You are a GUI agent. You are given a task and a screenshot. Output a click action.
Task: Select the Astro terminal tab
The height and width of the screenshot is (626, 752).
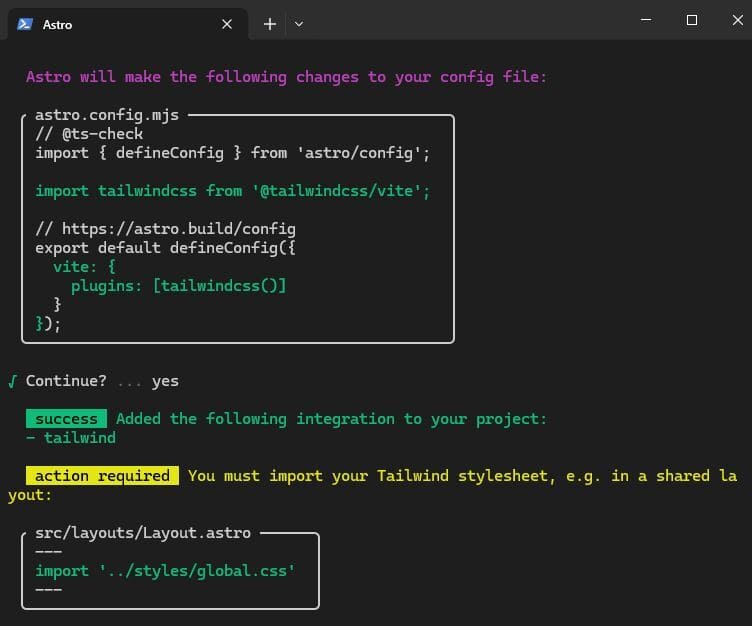click(x=128, y=24)
